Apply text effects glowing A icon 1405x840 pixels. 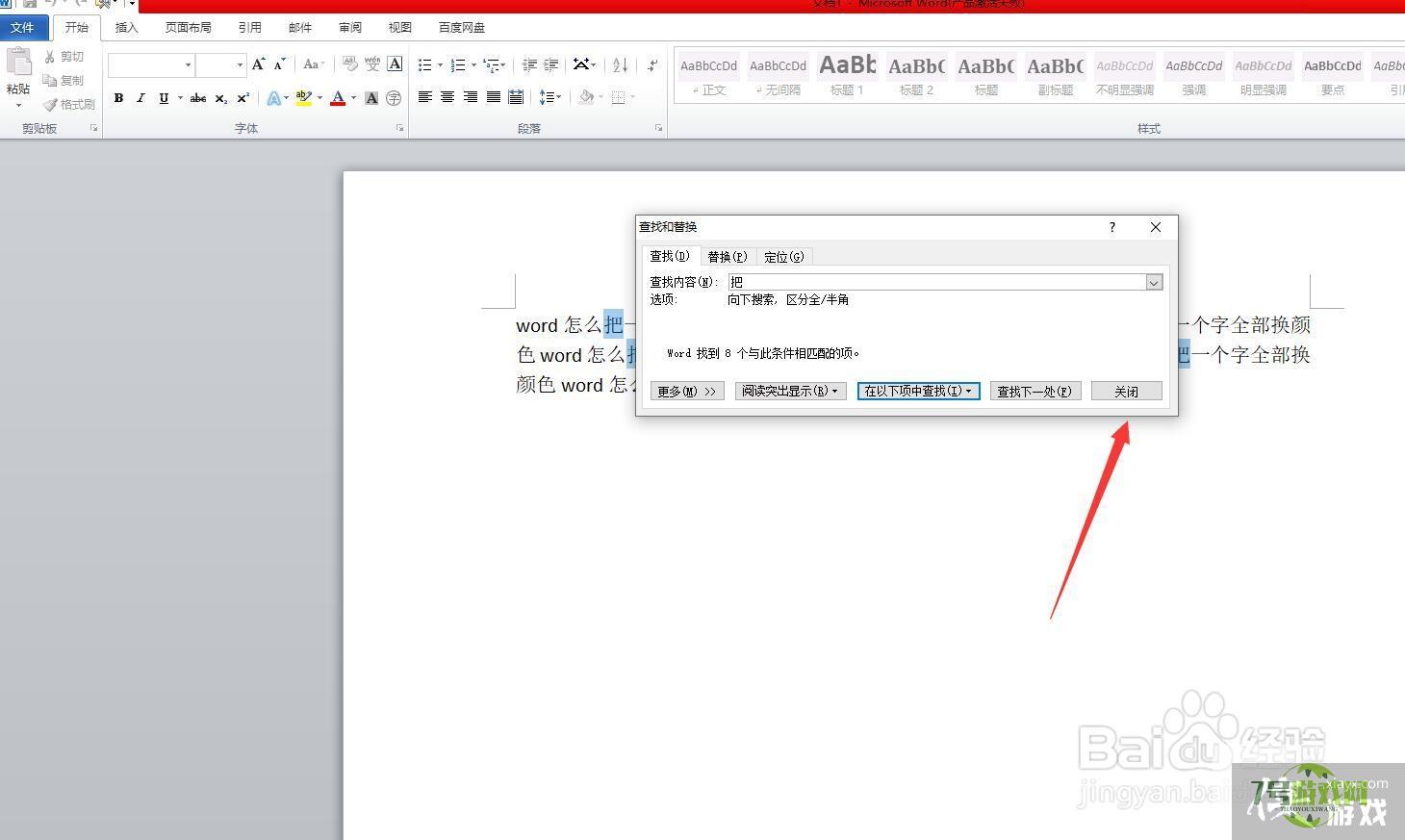(274, 98)
